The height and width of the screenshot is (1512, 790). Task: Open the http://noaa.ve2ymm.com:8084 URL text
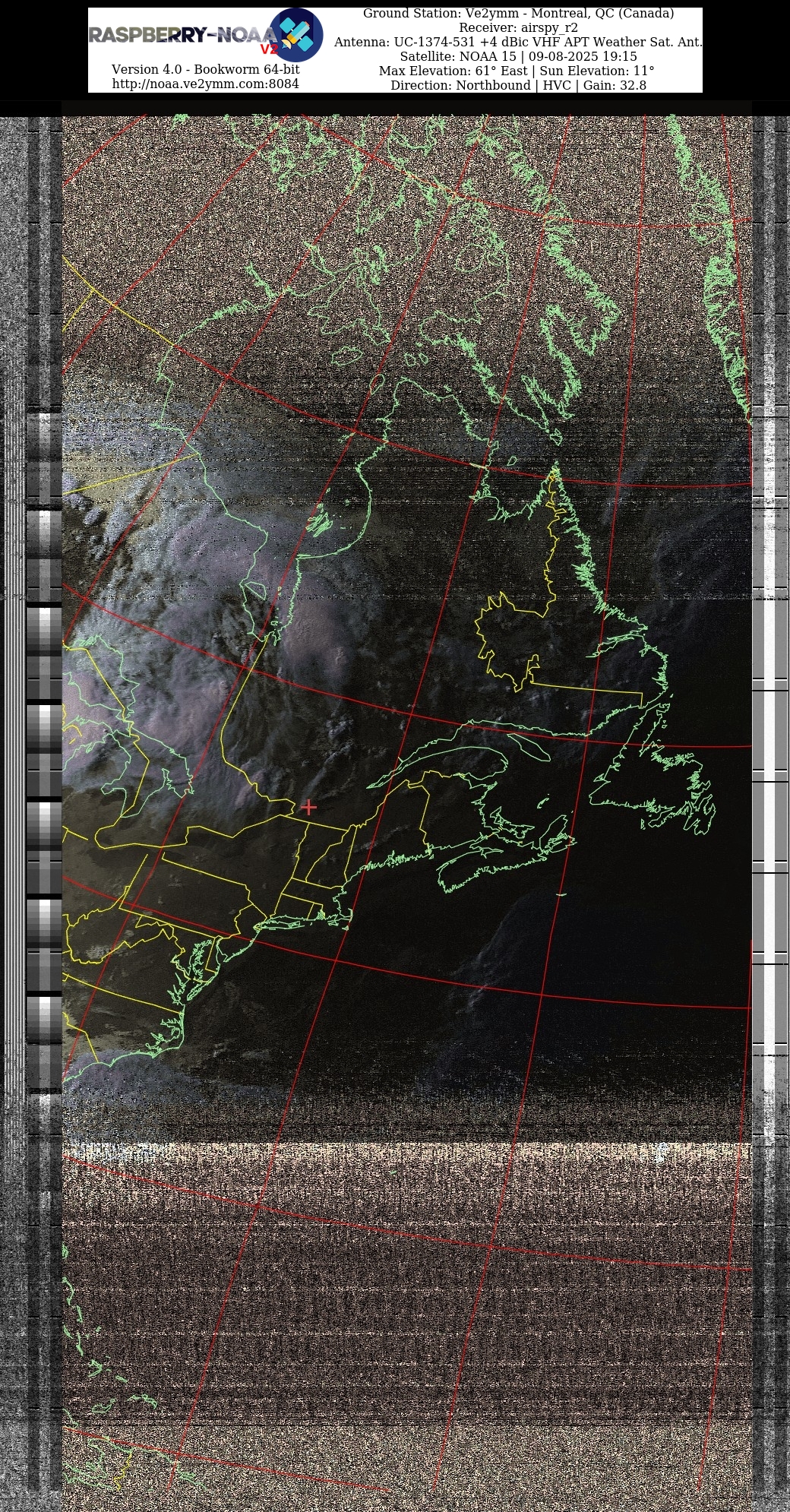click(x=205, y=84)
